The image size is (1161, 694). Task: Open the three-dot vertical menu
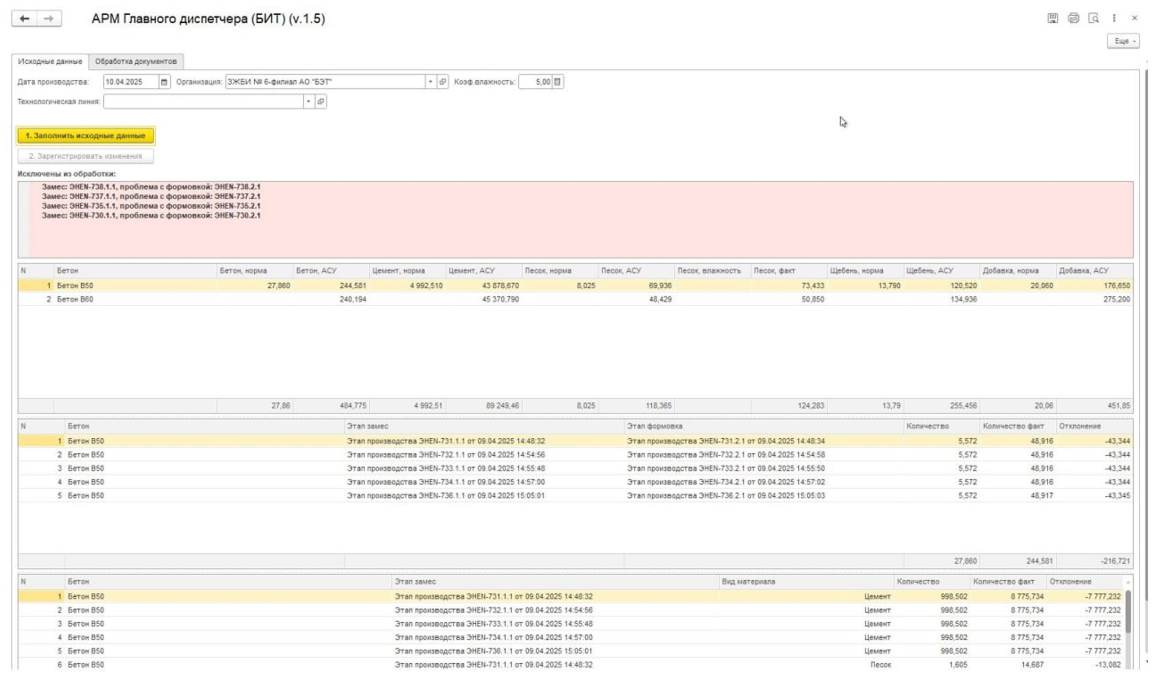coord(1114,18)
